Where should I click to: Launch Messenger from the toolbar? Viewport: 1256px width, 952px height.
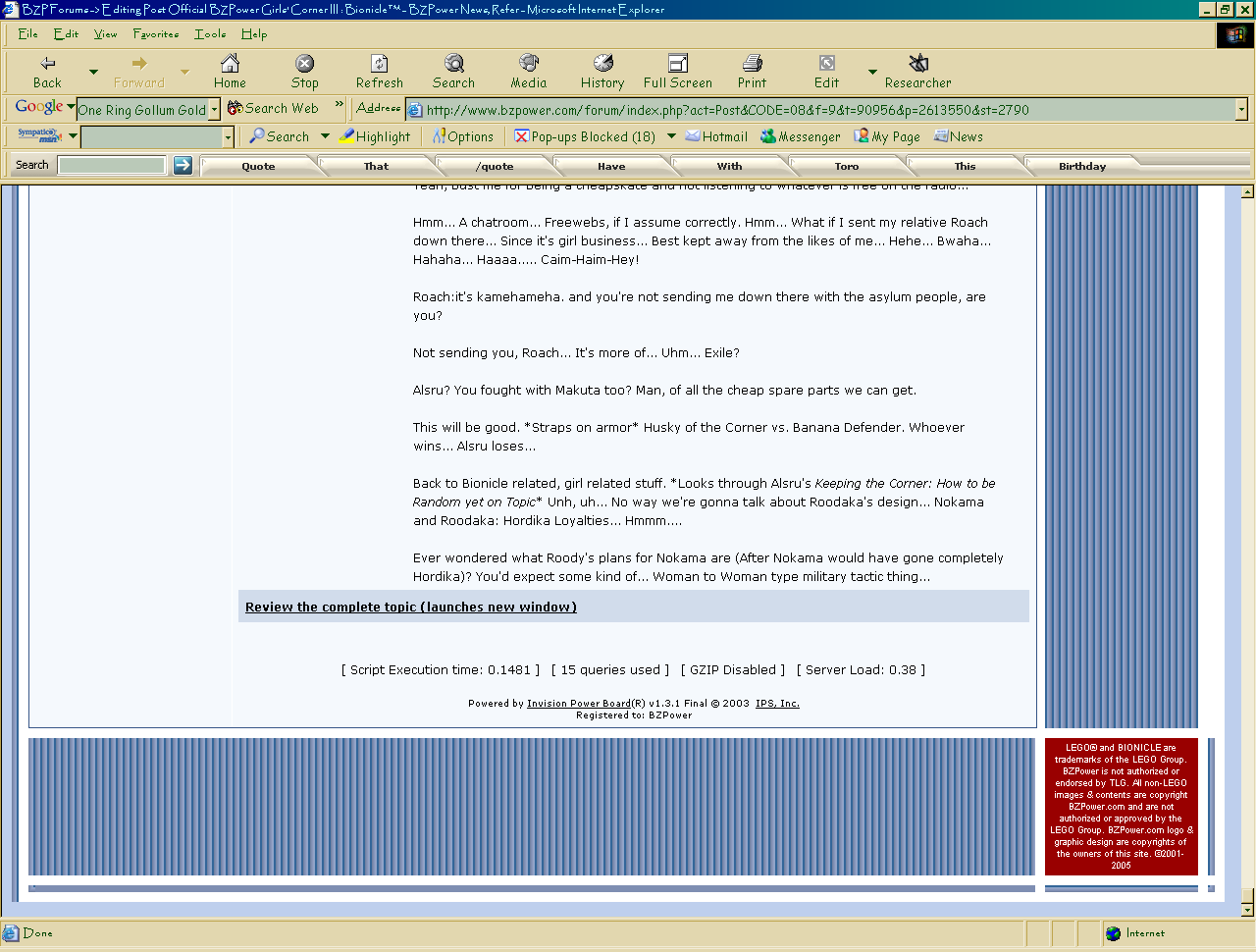pos(800,136)
